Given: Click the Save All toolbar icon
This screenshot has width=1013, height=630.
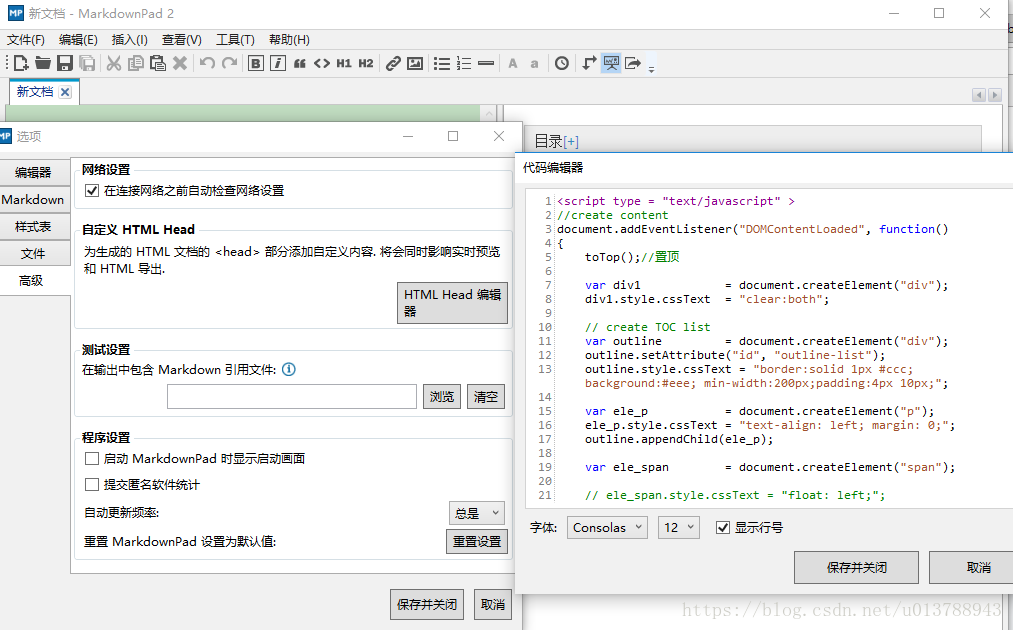Looking at the screenshot, I should pyautogui.click(x=87, y=63).
